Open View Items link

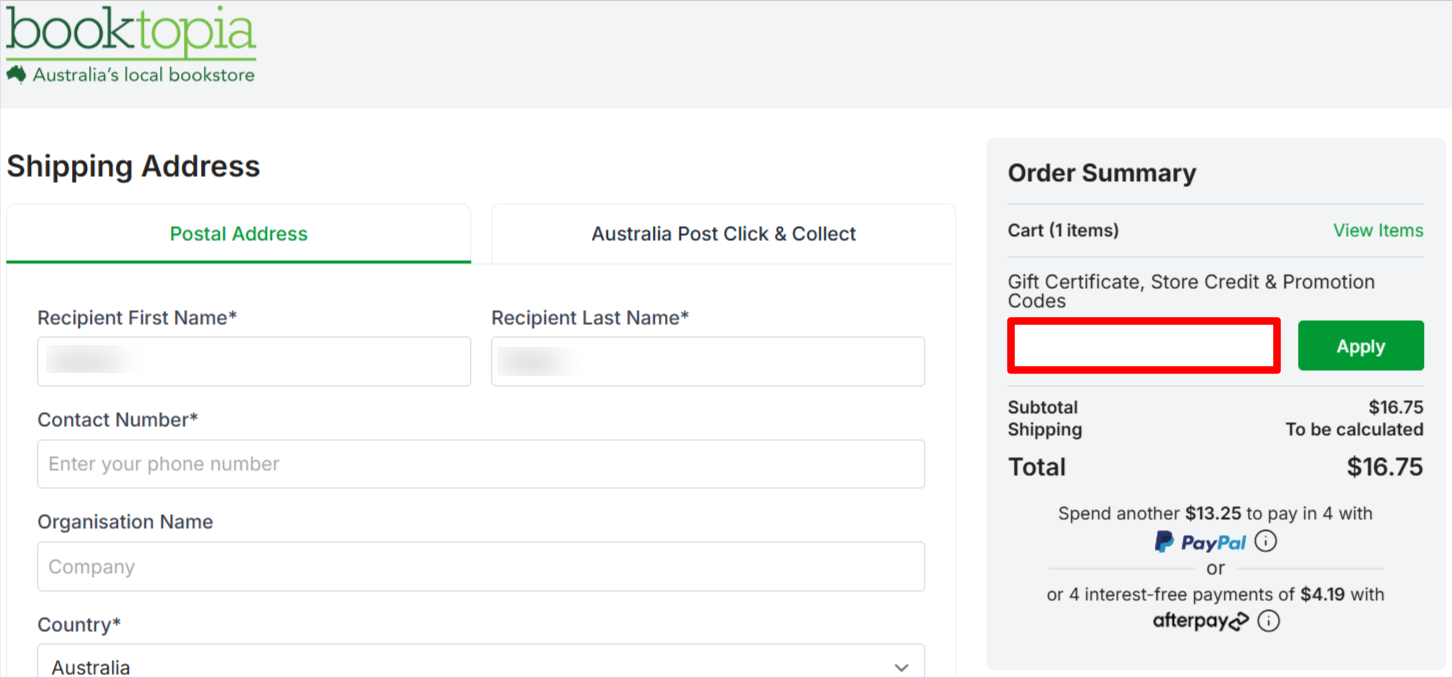(x=1378, y=230)
